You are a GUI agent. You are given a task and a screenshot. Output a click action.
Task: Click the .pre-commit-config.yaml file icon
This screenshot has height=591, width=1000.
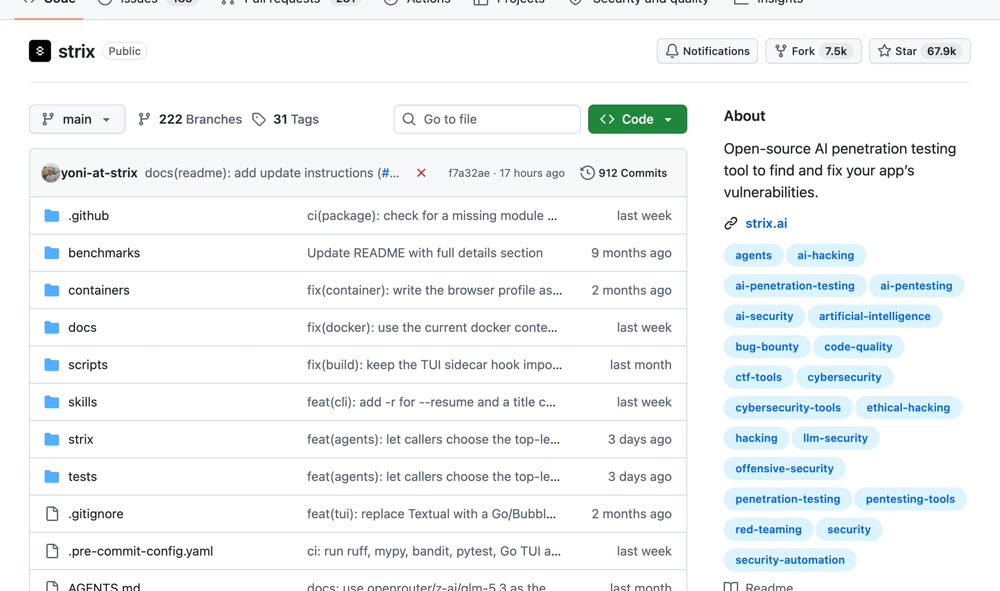[x=52, y=551]
